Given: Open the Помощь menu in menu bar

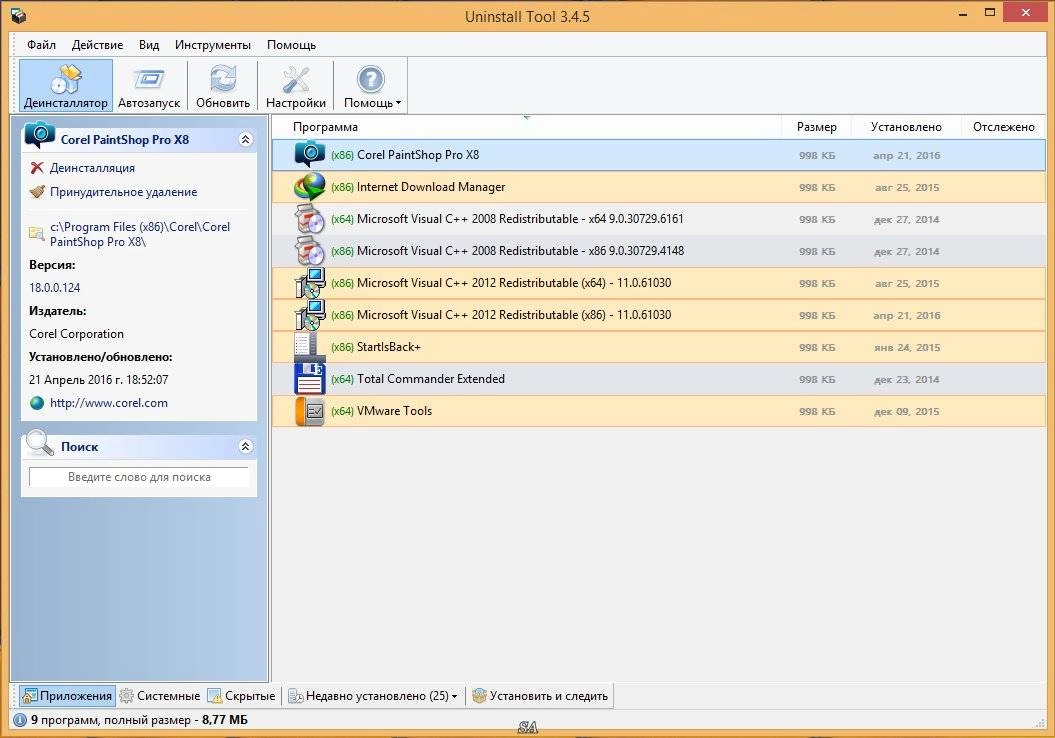Looking at the screenshot, I should (291, 45).
